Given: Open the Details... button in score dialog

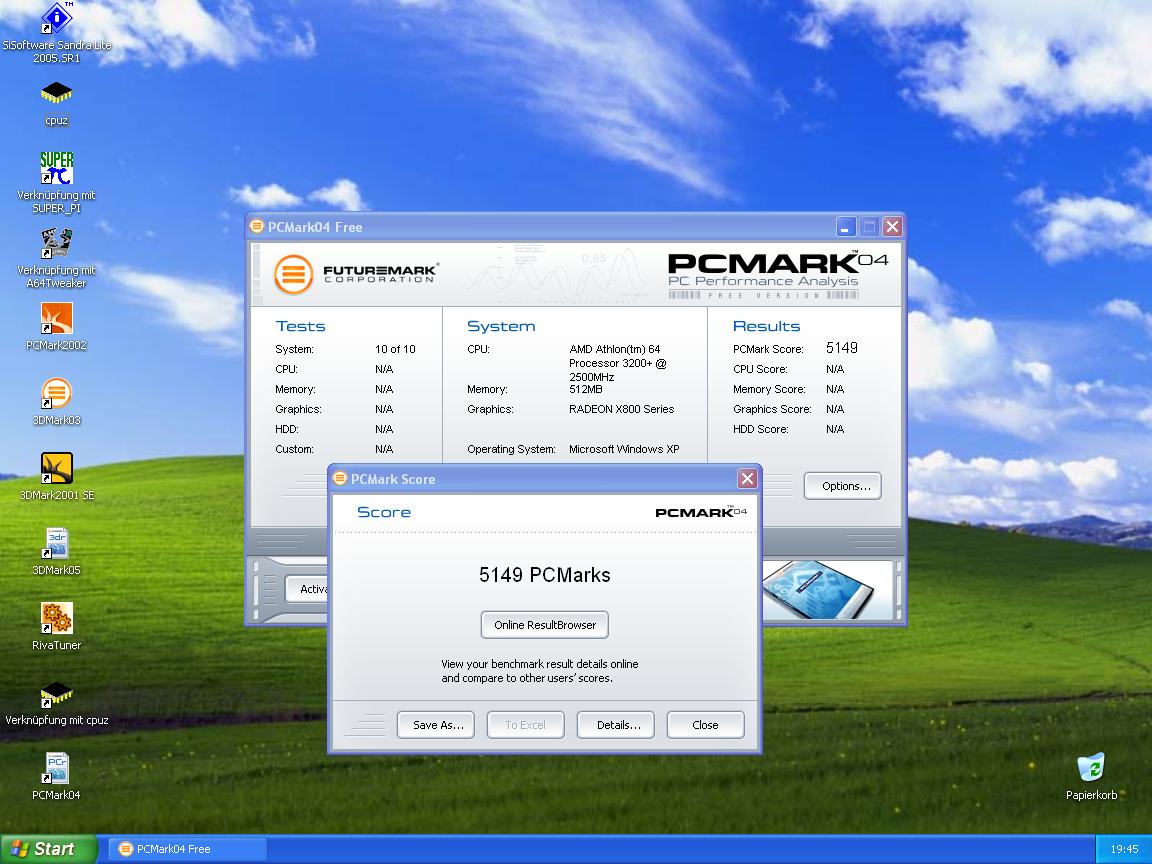Looking at the screenshot, I should click(618, 725).
